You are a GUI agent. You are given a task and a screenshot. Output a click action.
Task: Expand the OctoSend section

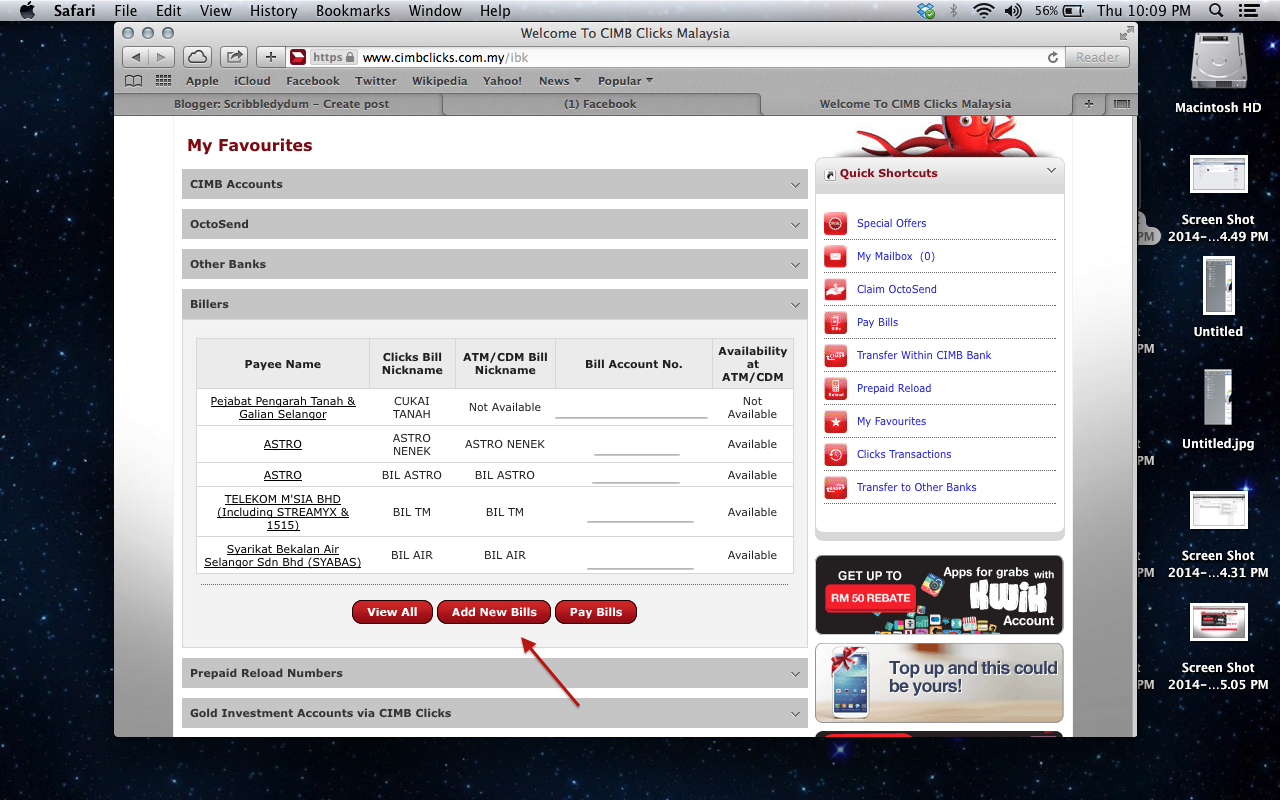pyautogui.click(x=495, y=224)
